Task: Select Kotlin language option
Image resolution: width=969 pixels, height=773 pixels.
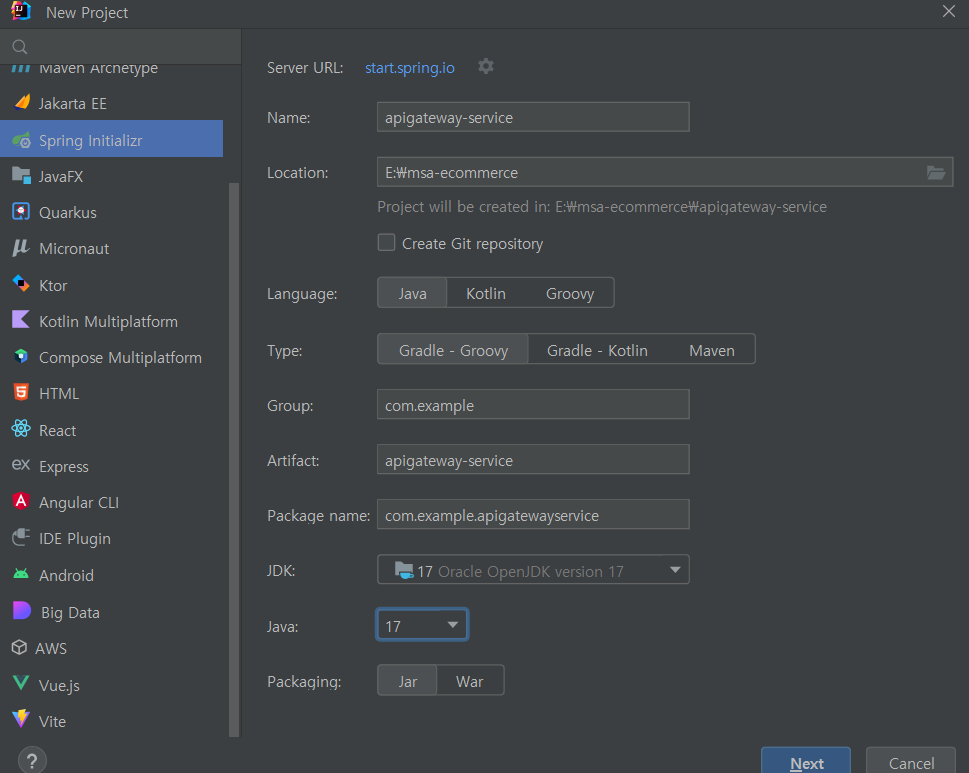Action: pyautogui.click(x=486, y=294)
